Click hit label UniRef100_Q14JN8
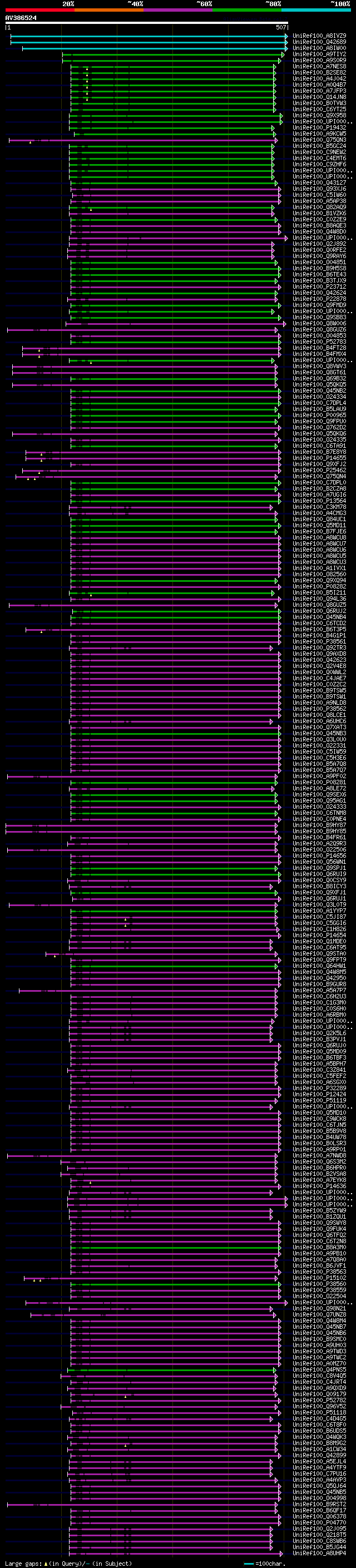356x1568 pixels. 319,97
